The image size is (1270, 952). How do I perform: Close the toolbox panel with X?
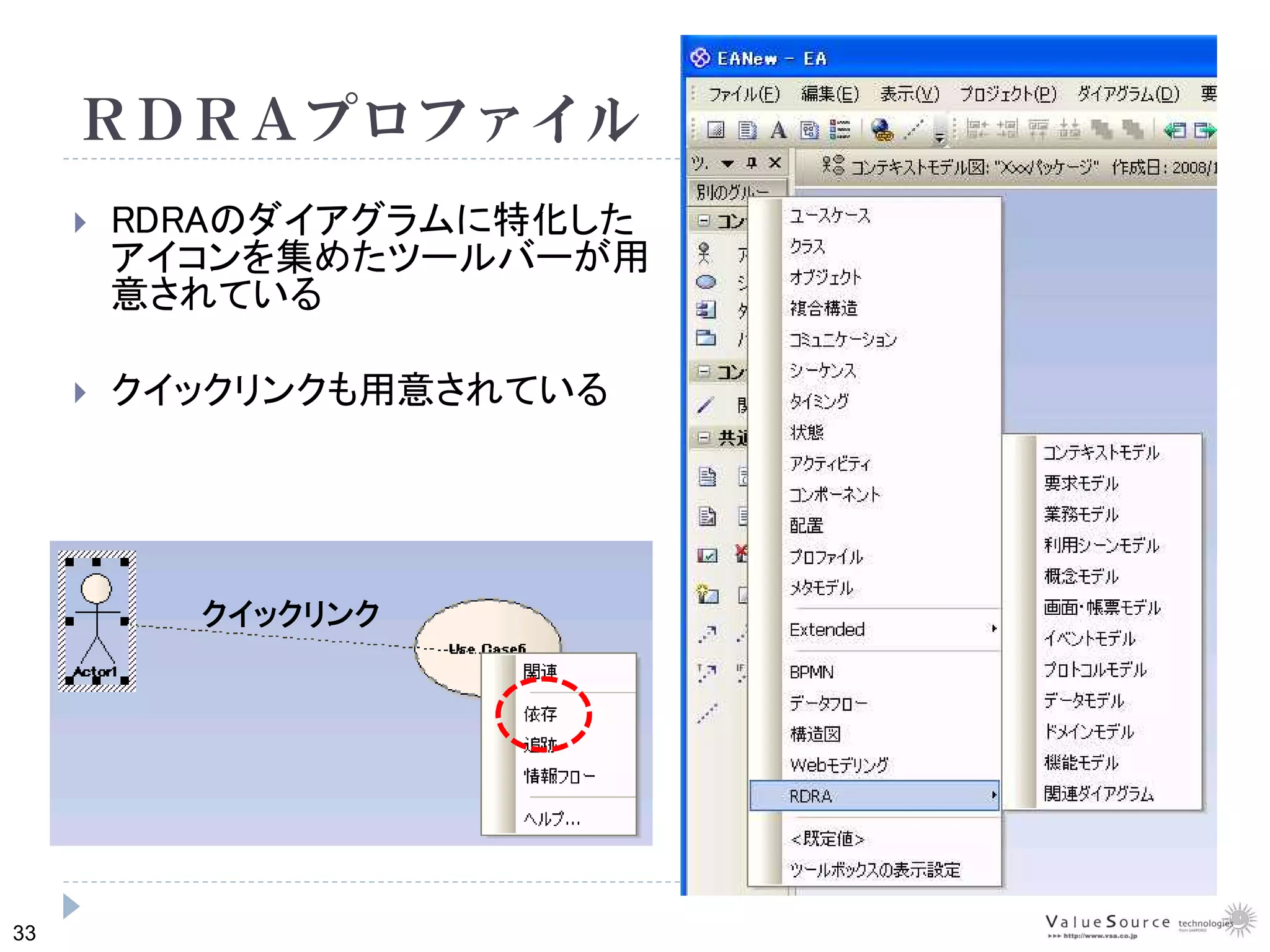pos(775,163)
